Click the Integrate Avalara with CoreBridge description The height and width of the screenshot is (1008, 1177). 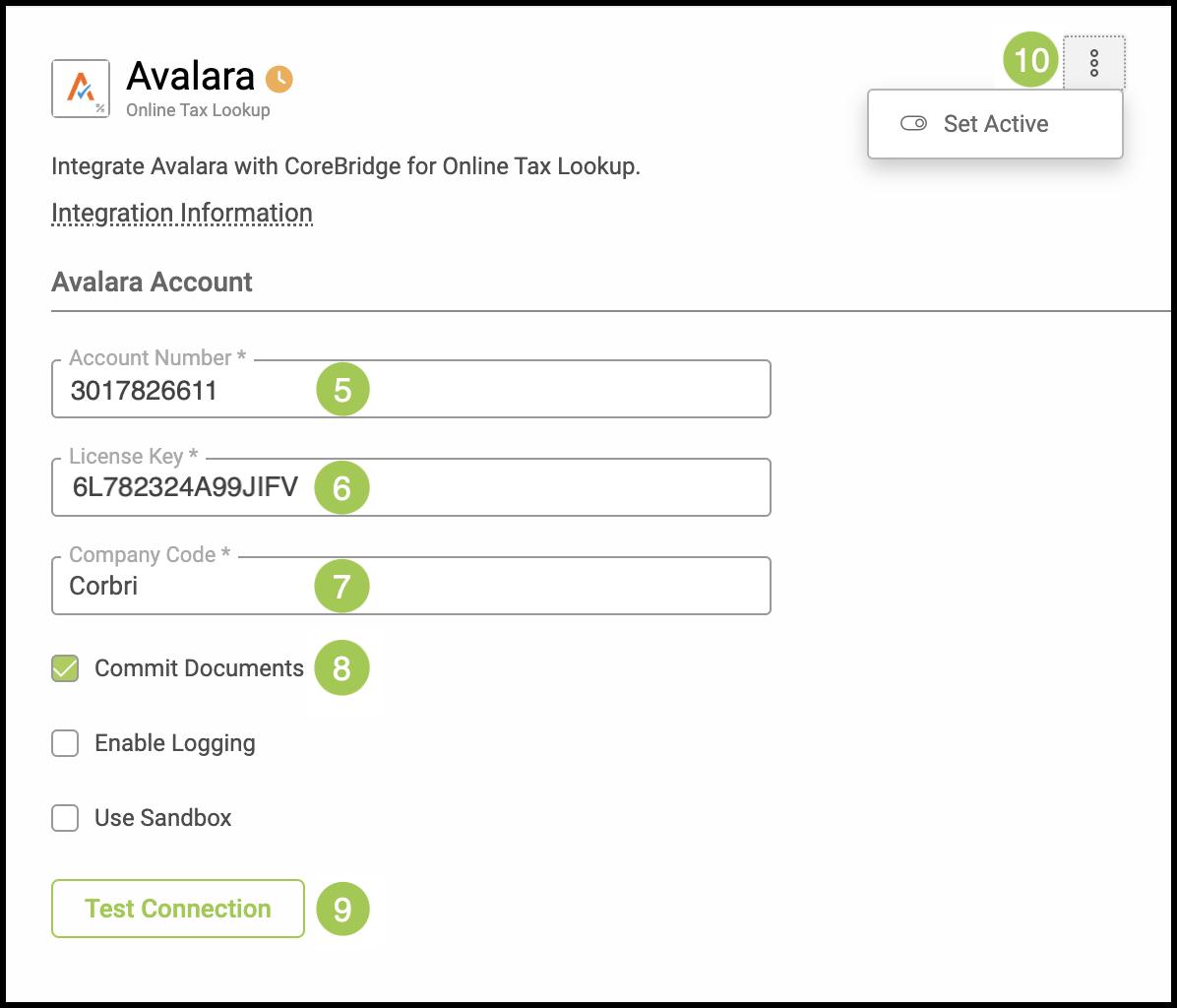point(345,166)
